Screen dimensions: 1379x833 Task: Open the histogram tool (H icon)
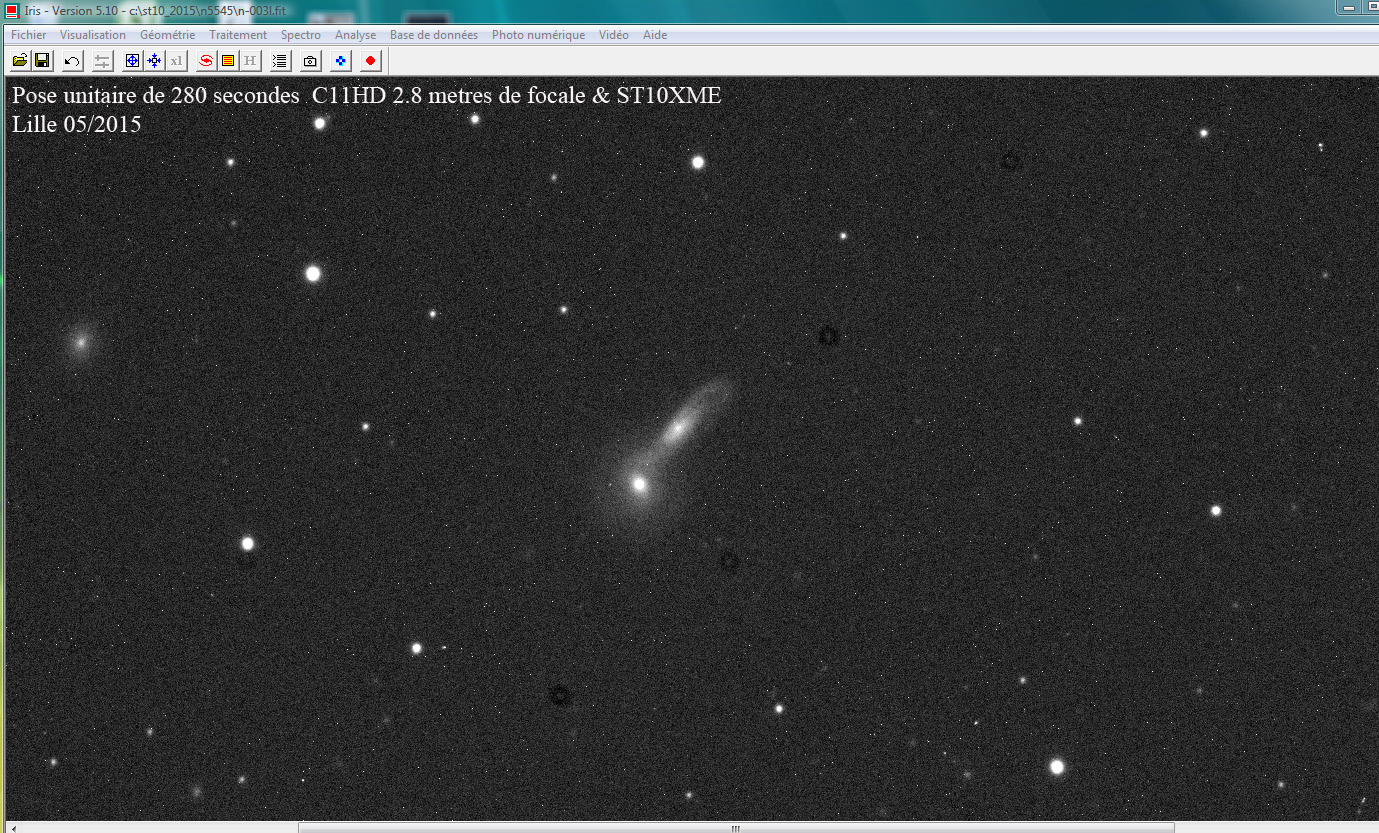coord(251,60)
